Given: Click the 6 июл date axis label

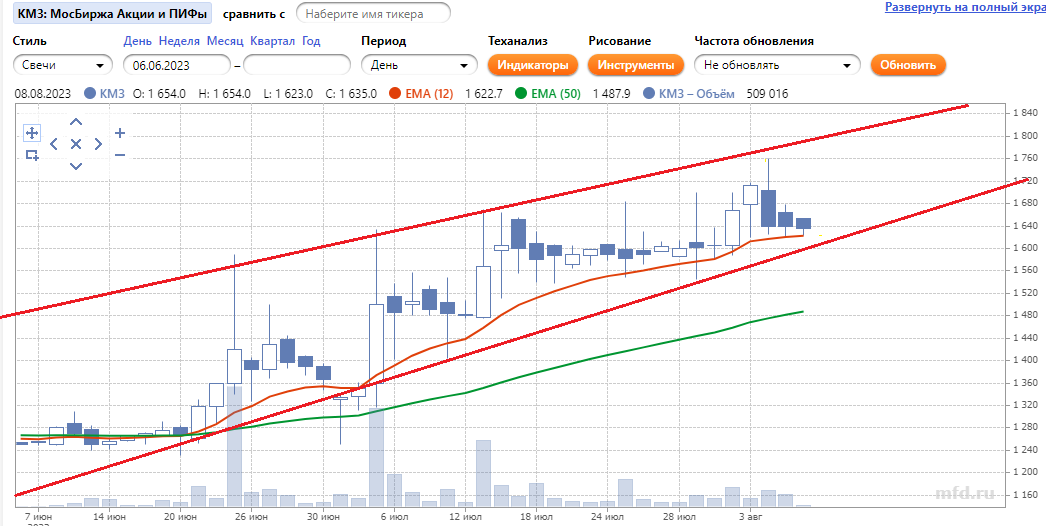Looking at the screenshot, I should pyautogui.click(x=394, y=517).
